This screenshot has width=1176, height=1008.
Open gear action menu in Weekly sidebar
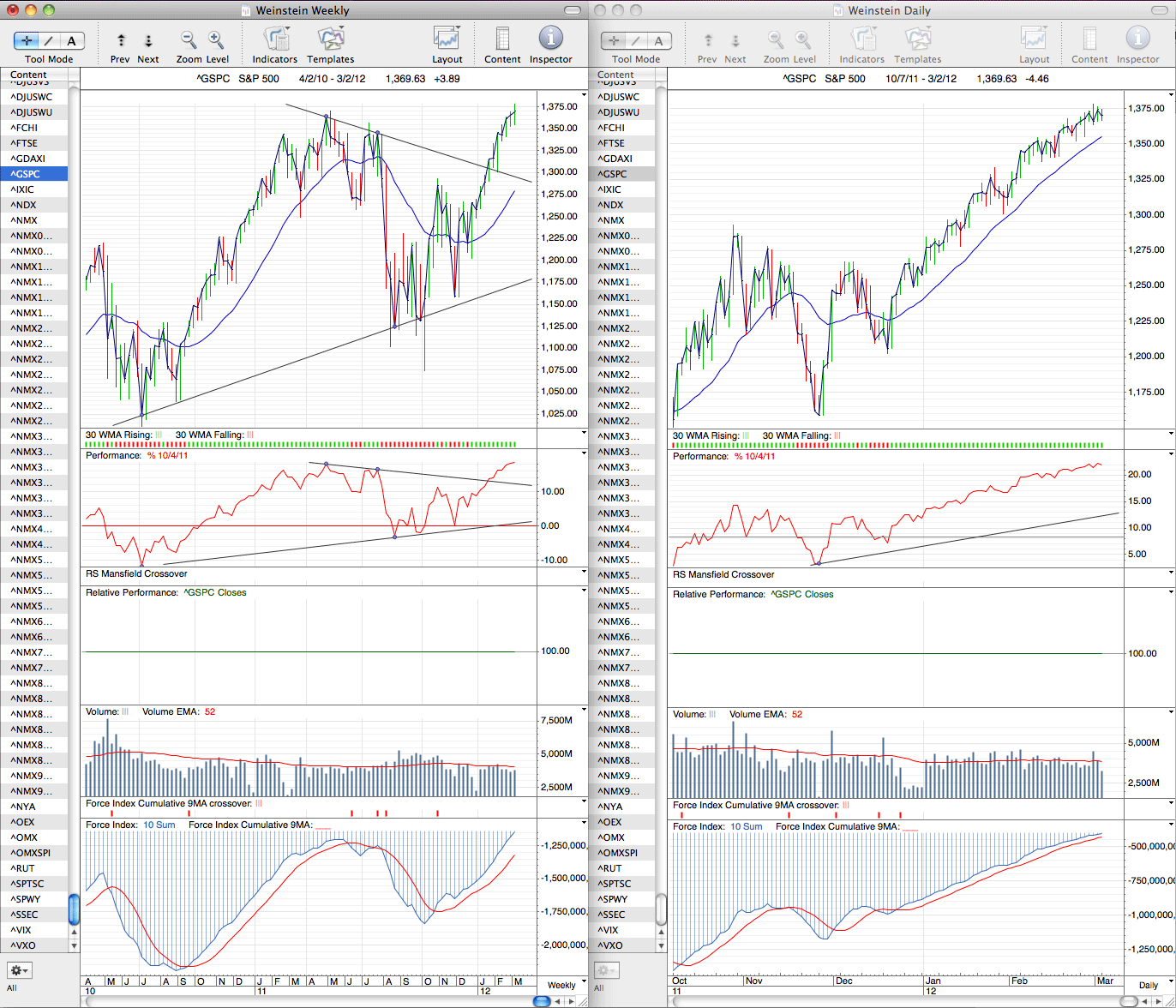tap(20, 970)
